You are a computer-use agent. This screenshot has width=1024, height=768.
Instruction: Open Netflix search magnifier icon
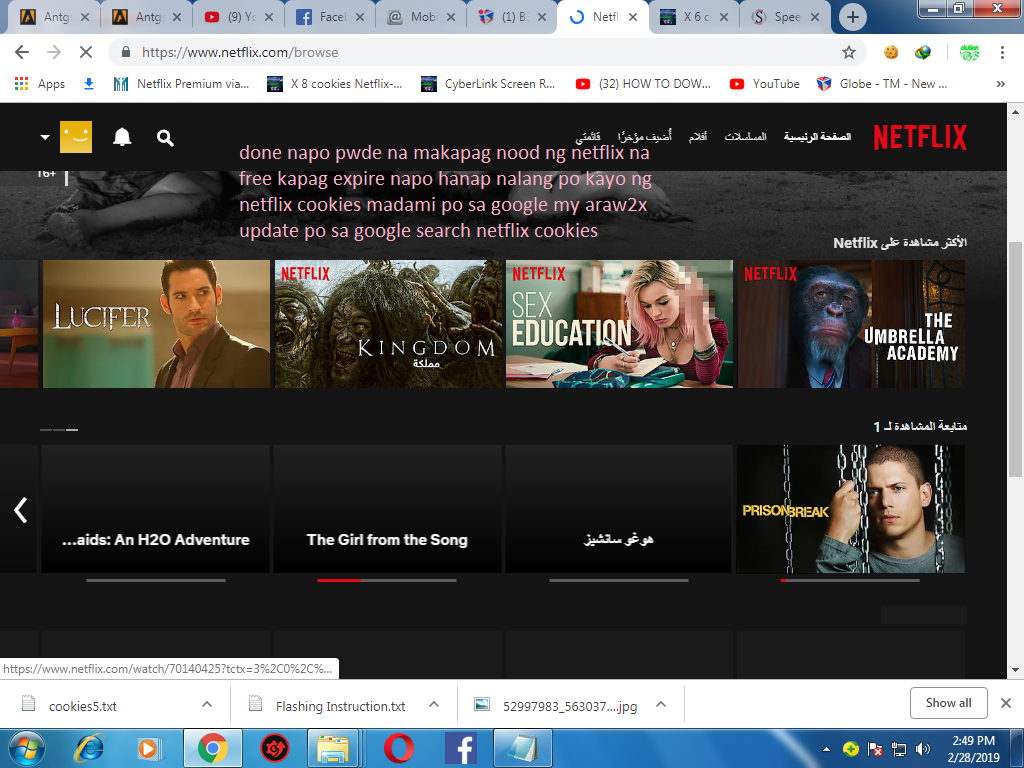tap(165, 138)
